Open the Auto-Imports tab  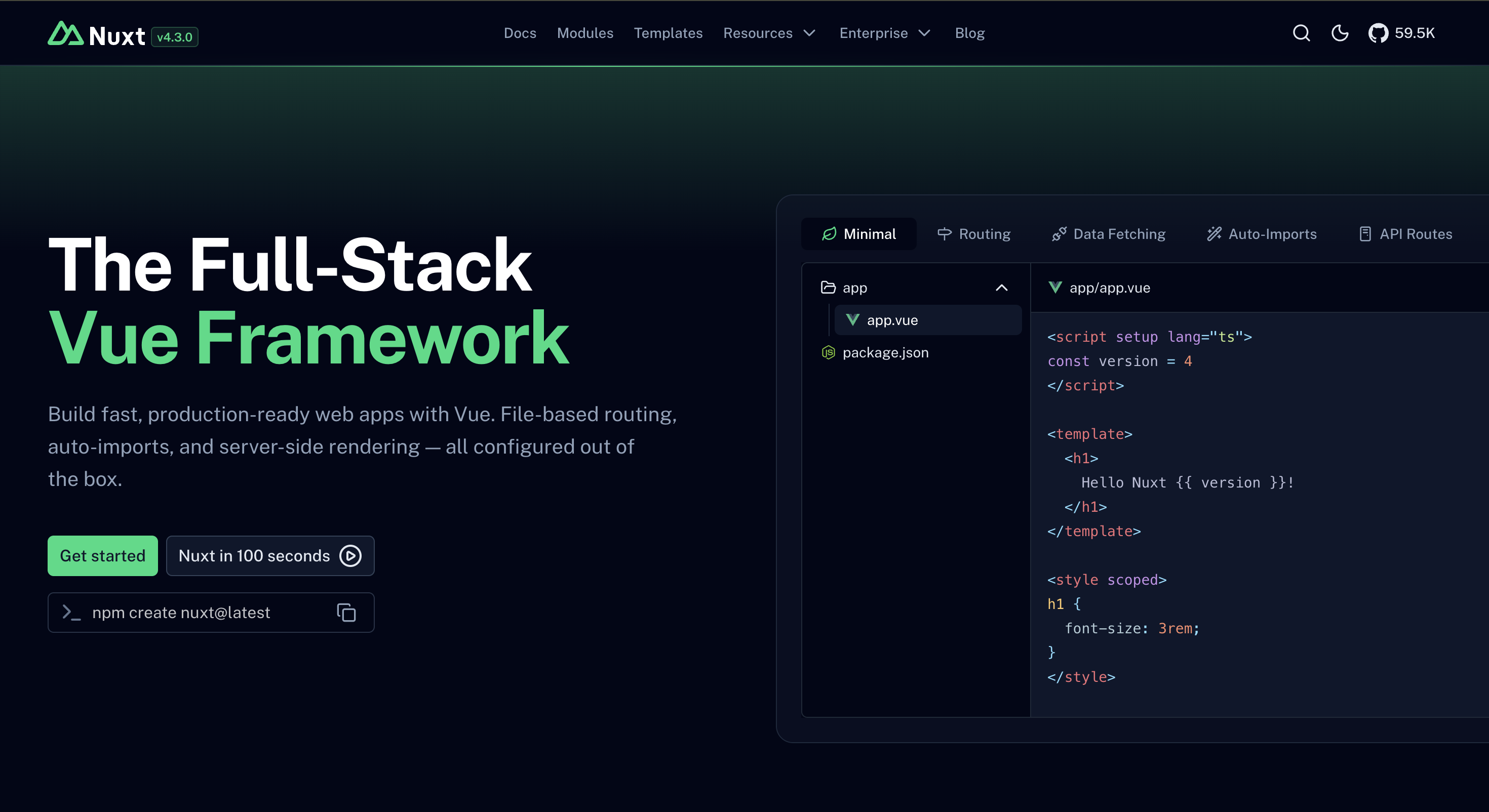1262,234
